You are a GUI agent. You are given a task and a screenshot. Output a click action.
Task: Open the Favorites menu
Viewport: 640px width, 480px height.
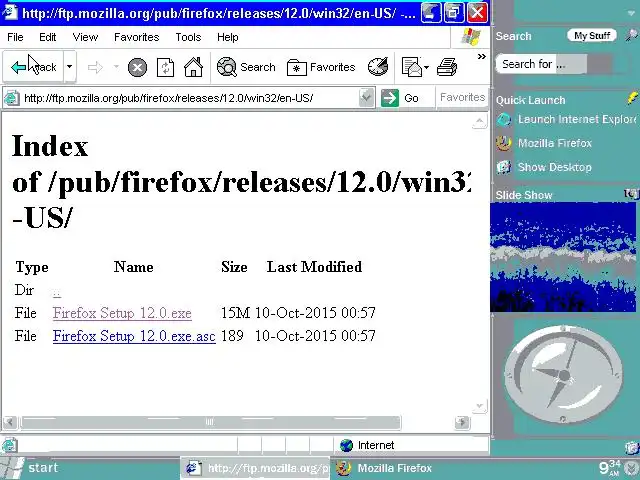point(136,37)
